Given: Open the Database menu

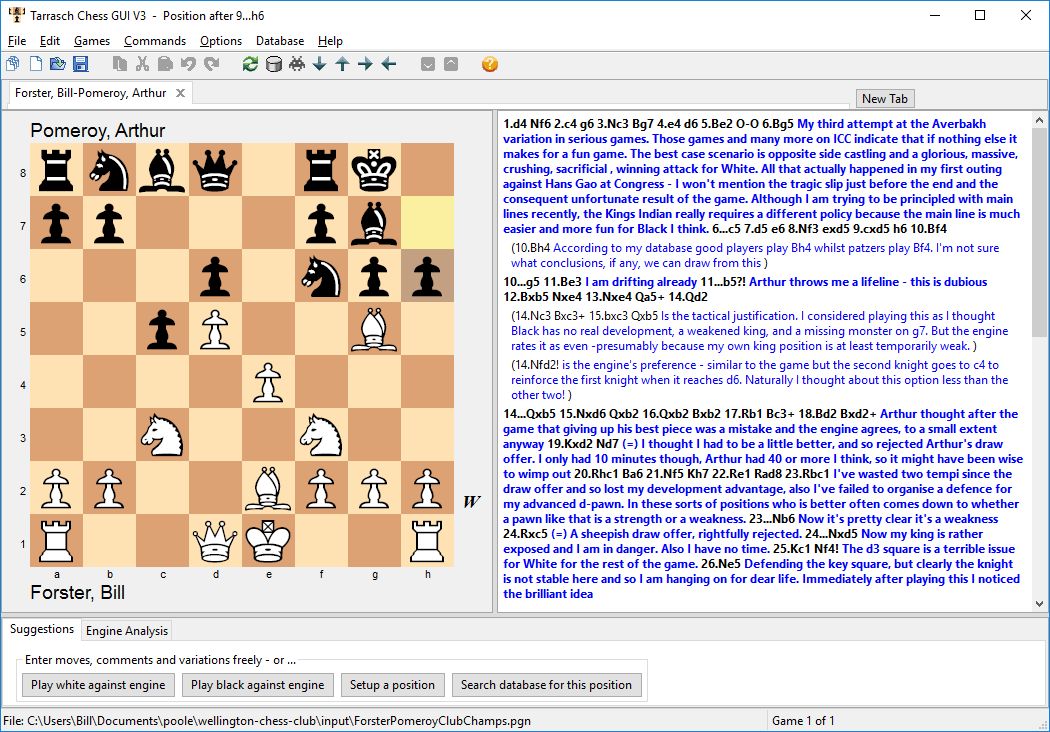Looking at the screenshot, I should coord(280,41).
